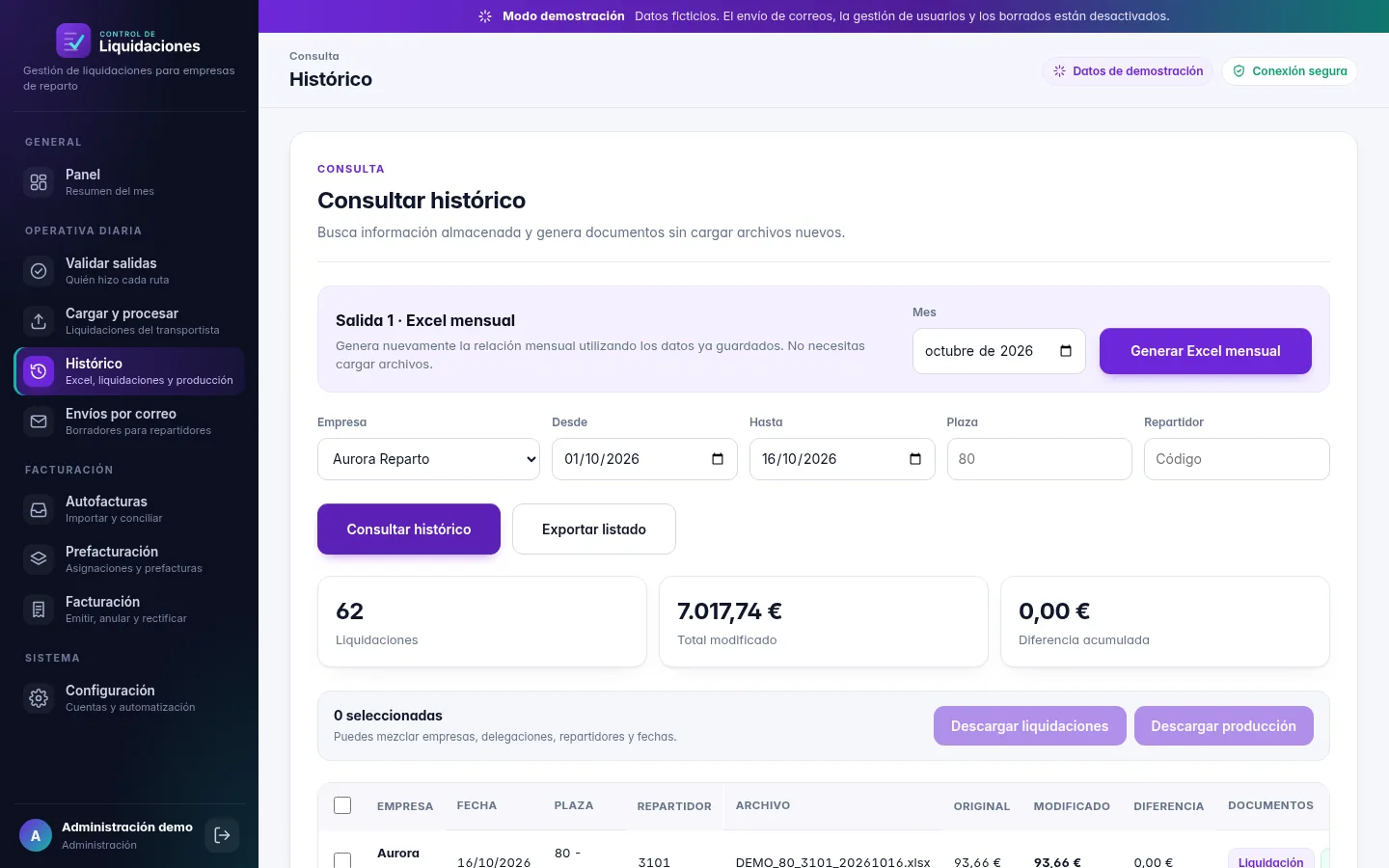
Task: Click the Control de Liquidaciones logo icon
Action: click(x=73, y=41)
